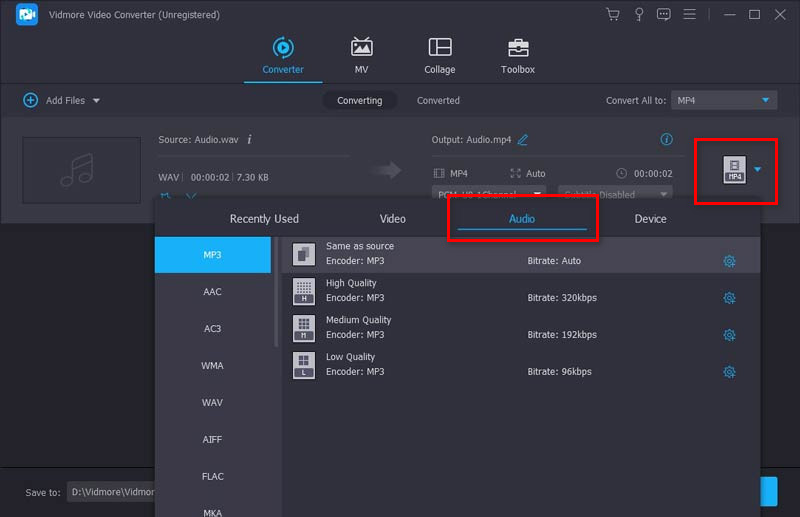Open the Toolbox tab
Viewport: 800px width, 517px height.
tap(517, 56)
